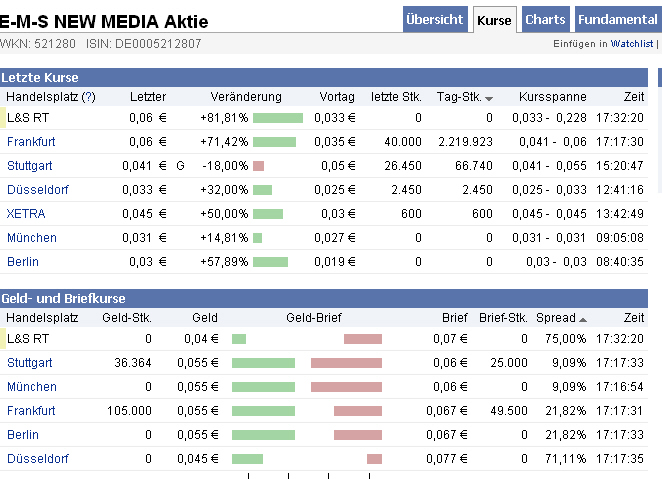Click the sort arrow next to Spread

point(583,318)
